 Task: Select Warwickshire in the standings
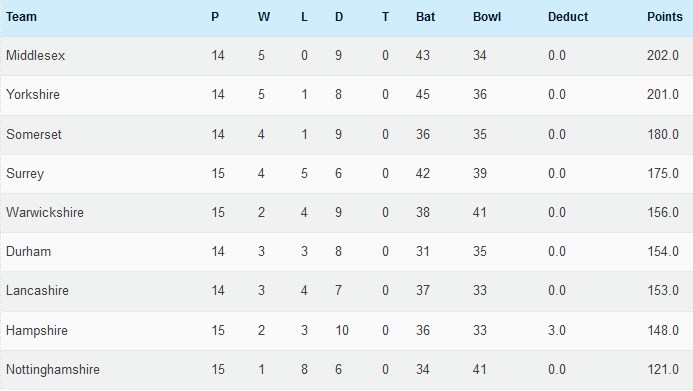[45, 212]
